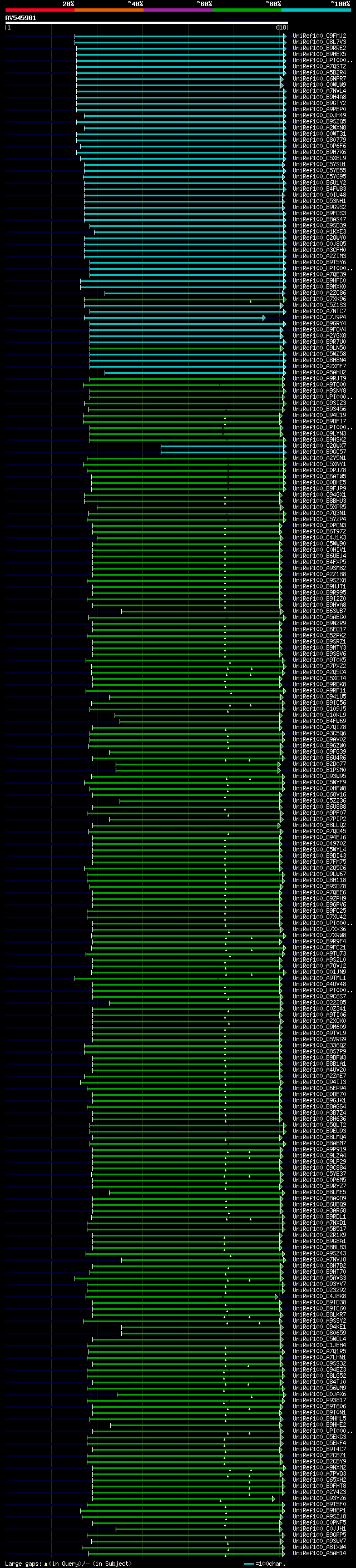356x1568 pixels.
Task: Select the UniRef100_B9H4A8 label
Action: [319, 97]
